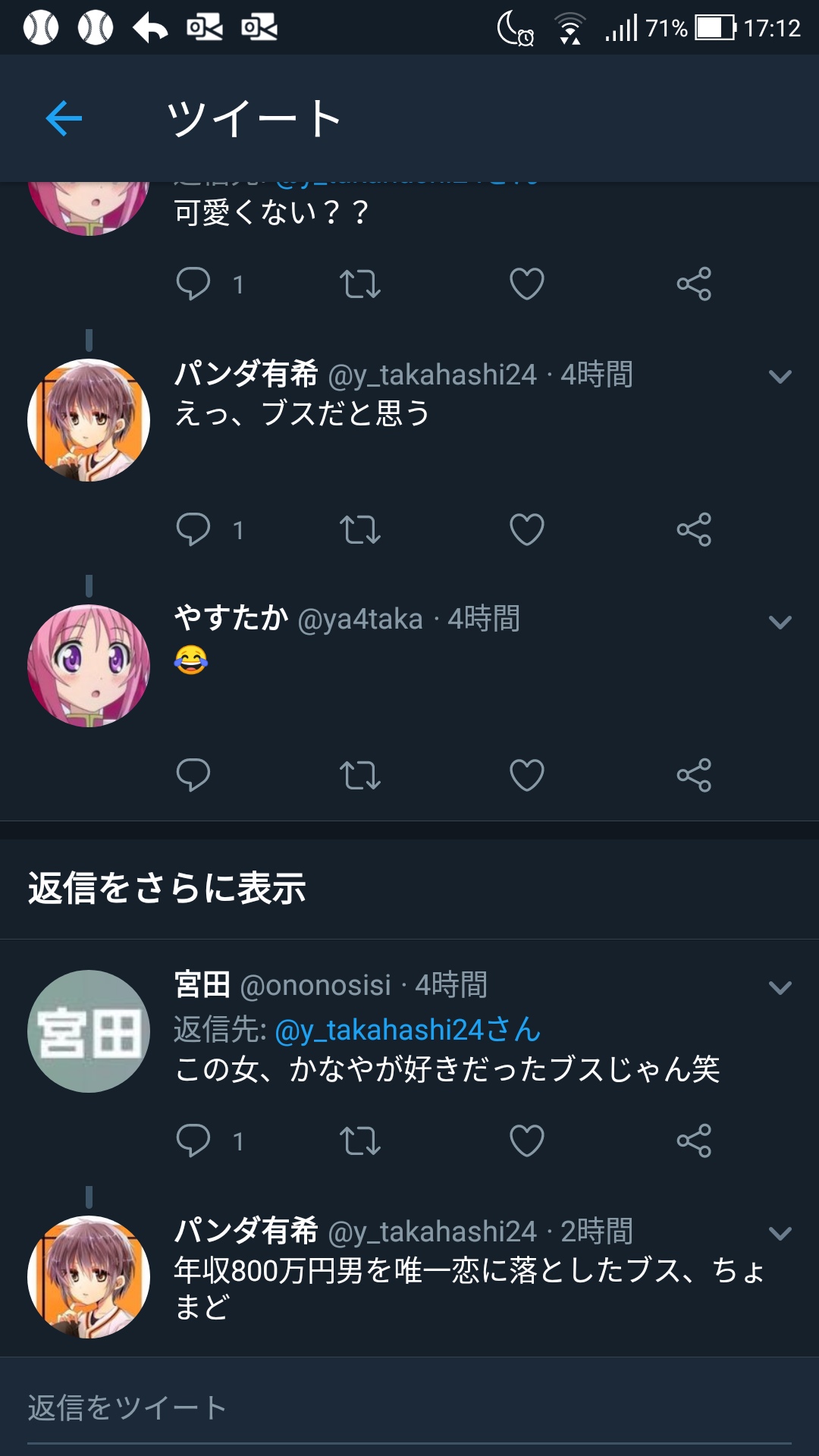This screenshot has height=1456, width=819.
Task: Open the @y_takahashi24さん mention link
Action: 408,1030
